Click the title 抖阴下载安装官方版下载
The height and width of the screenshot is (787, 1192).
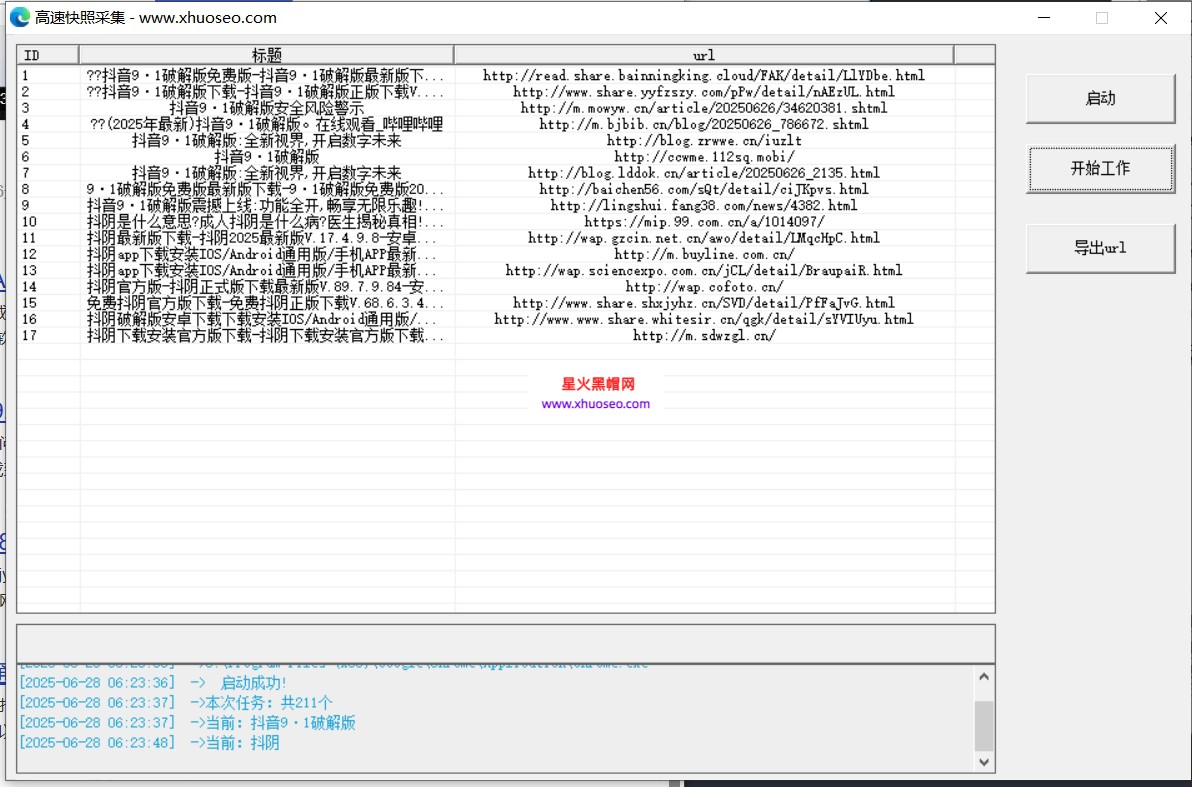click(266, 335)
